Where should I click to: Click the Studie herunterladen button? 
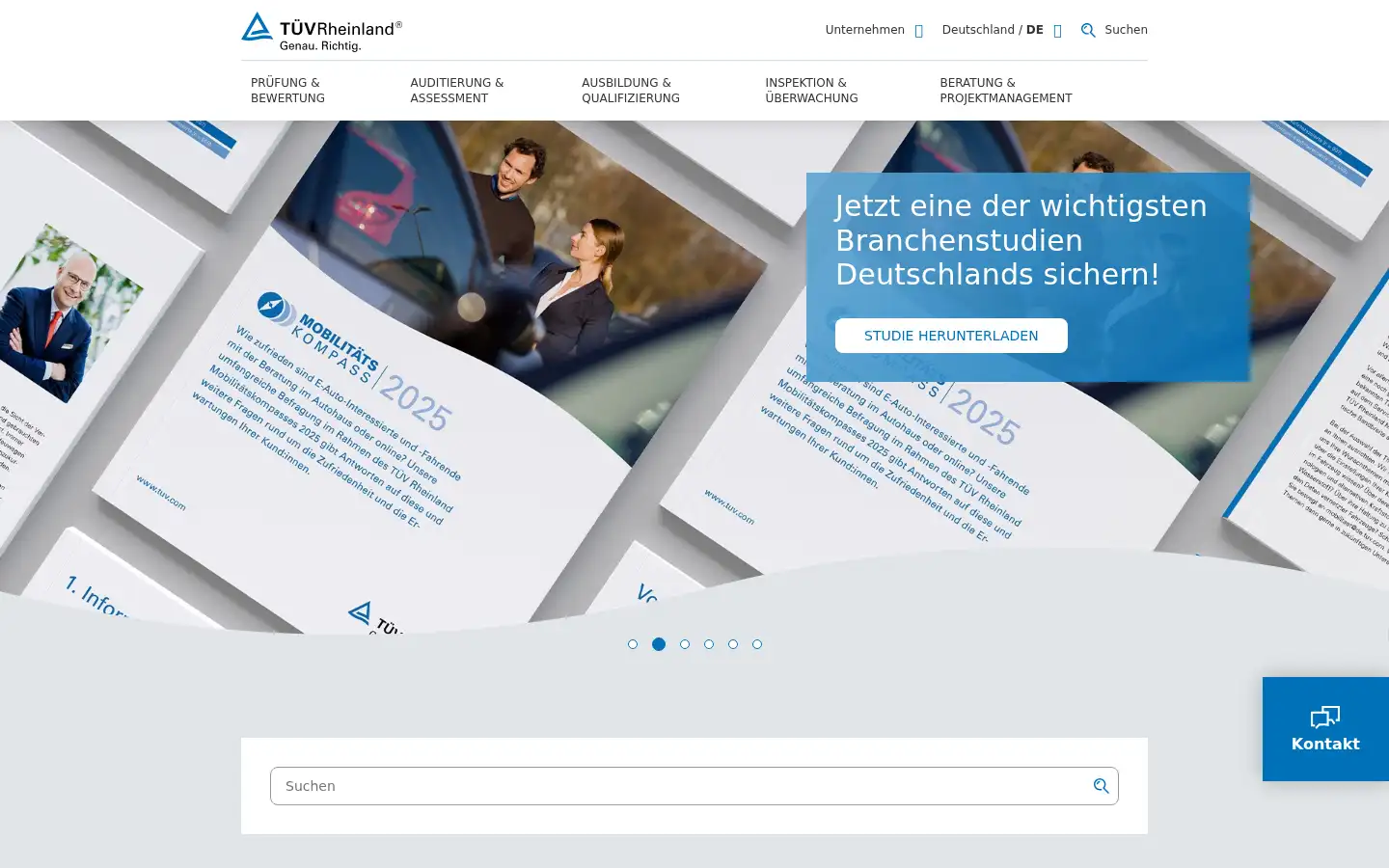(x=951, y=336)
